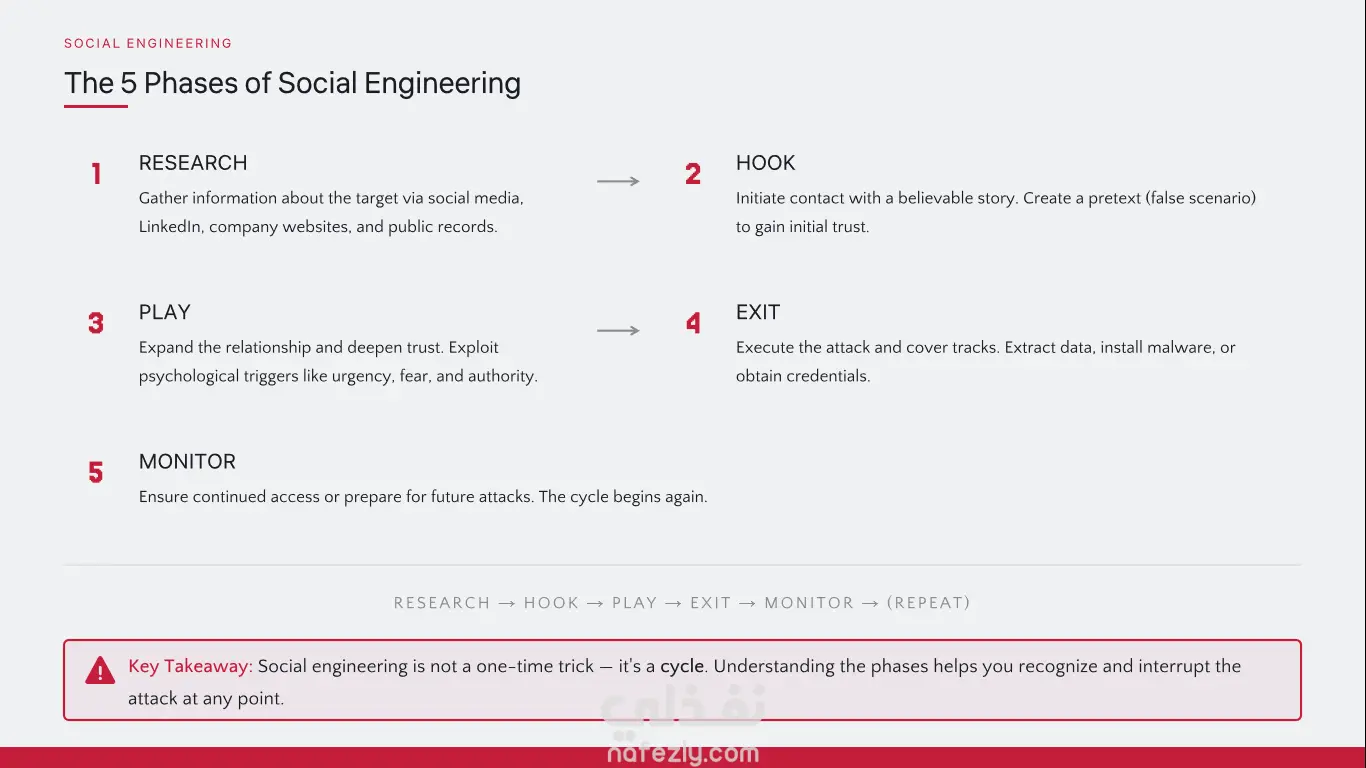Select the red number 1 marker

96,174
